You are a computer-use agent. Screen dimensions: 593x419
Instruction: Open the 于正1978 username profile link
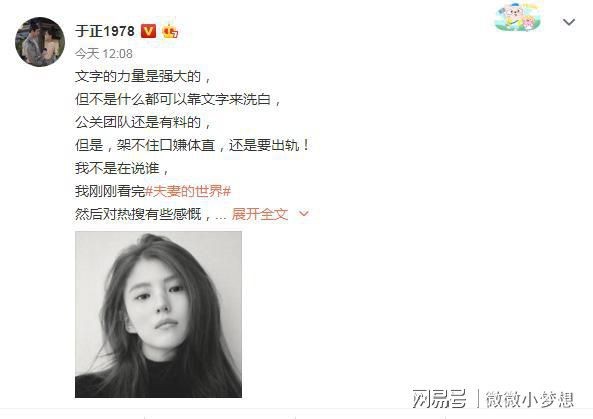pos(105,31)
